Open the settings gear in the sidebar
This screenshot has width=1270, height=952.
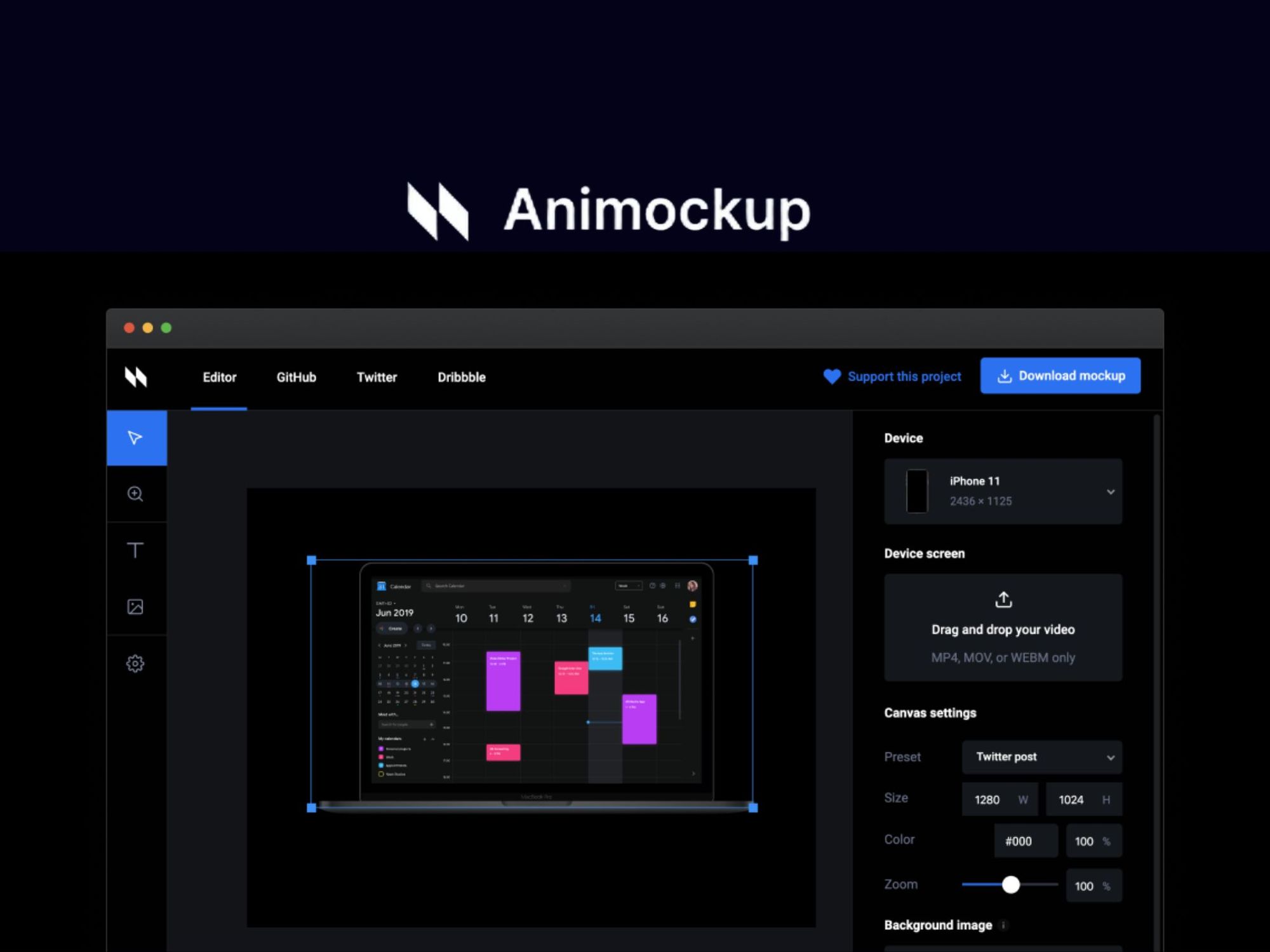[136, 662]
